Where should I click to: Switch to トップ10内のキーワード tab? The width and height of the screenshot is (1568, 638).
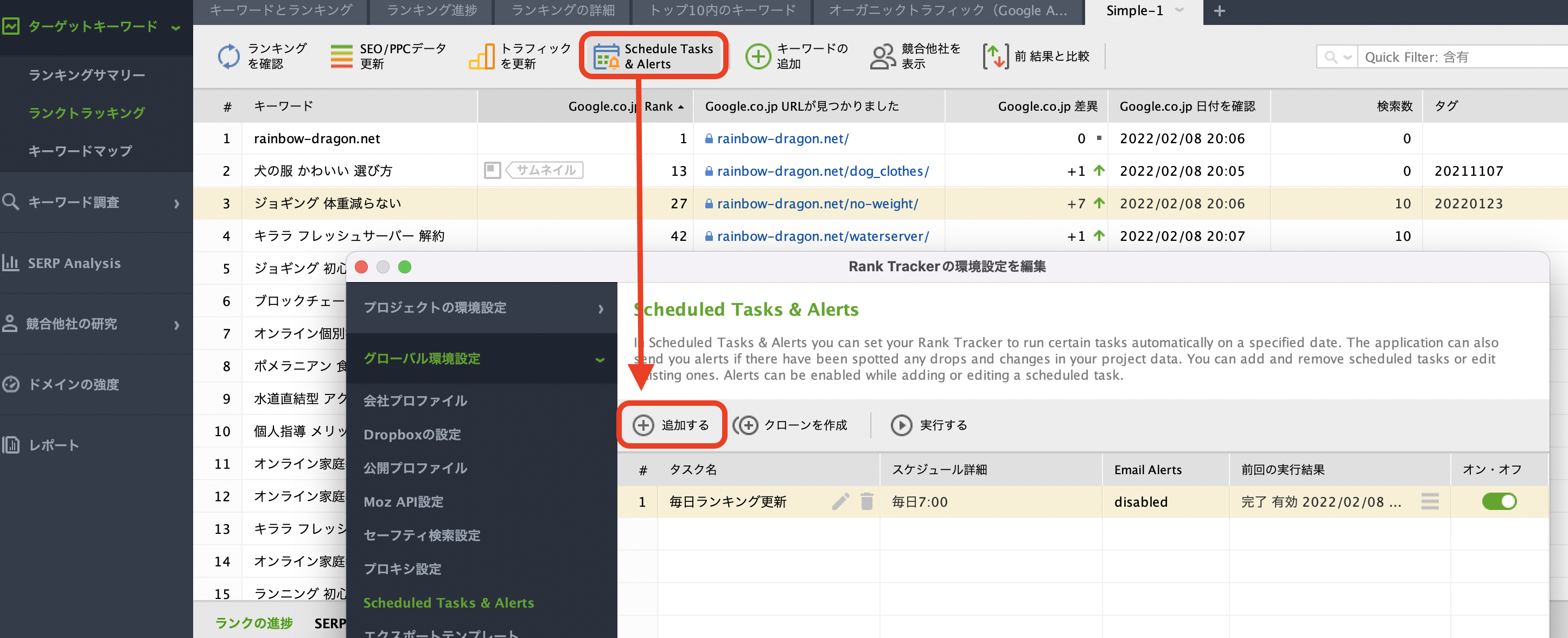coord(723,11)
